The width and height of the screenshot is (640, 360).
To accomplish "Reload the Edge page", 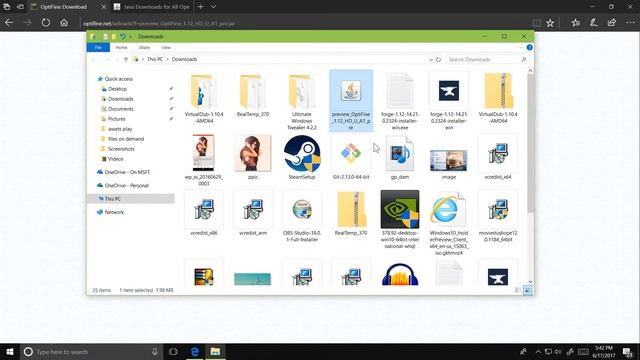I will [x=46, y=23].
